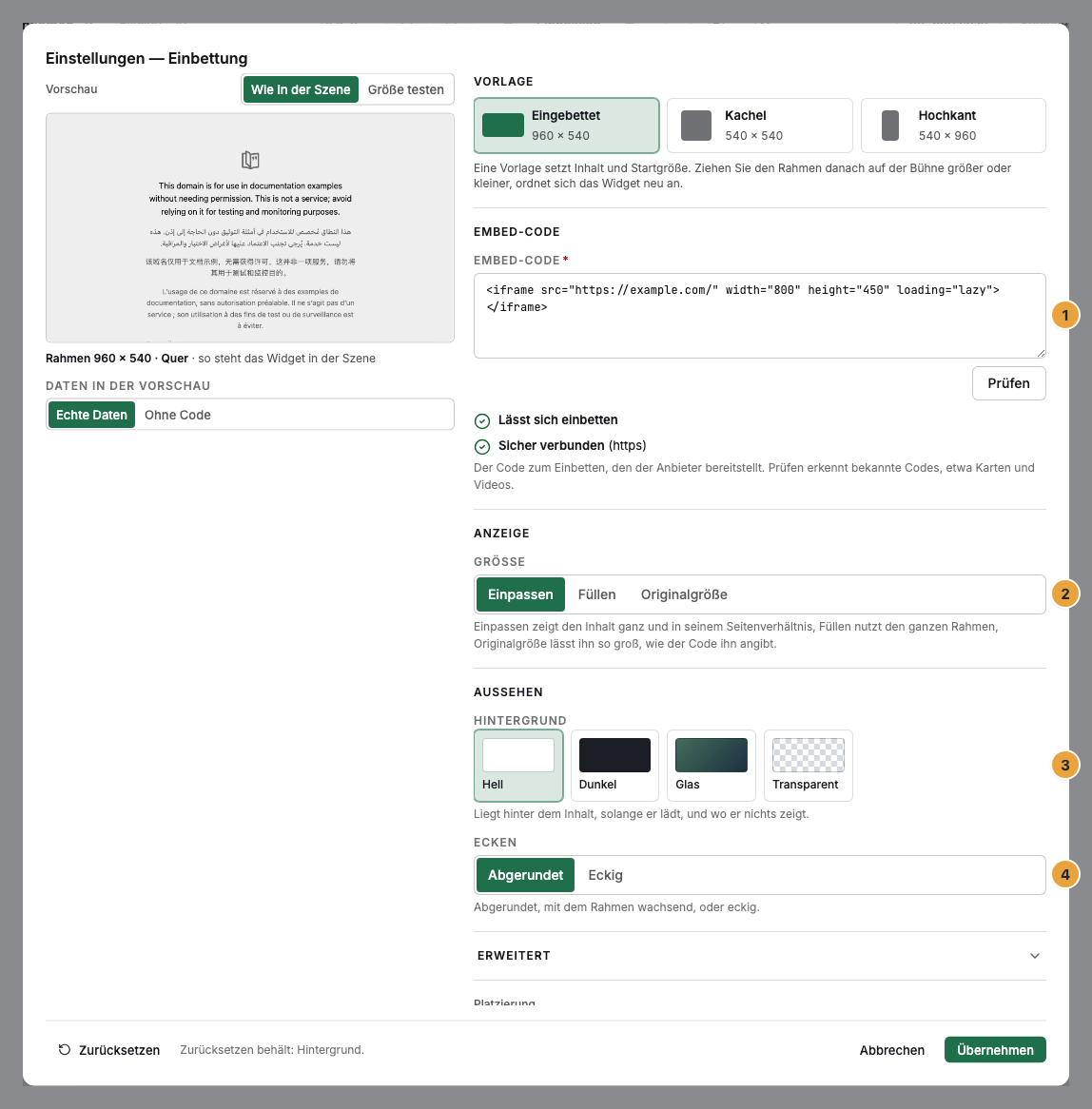
Task: Click into the Embed-Code text area
Action: tap(760, 316)
